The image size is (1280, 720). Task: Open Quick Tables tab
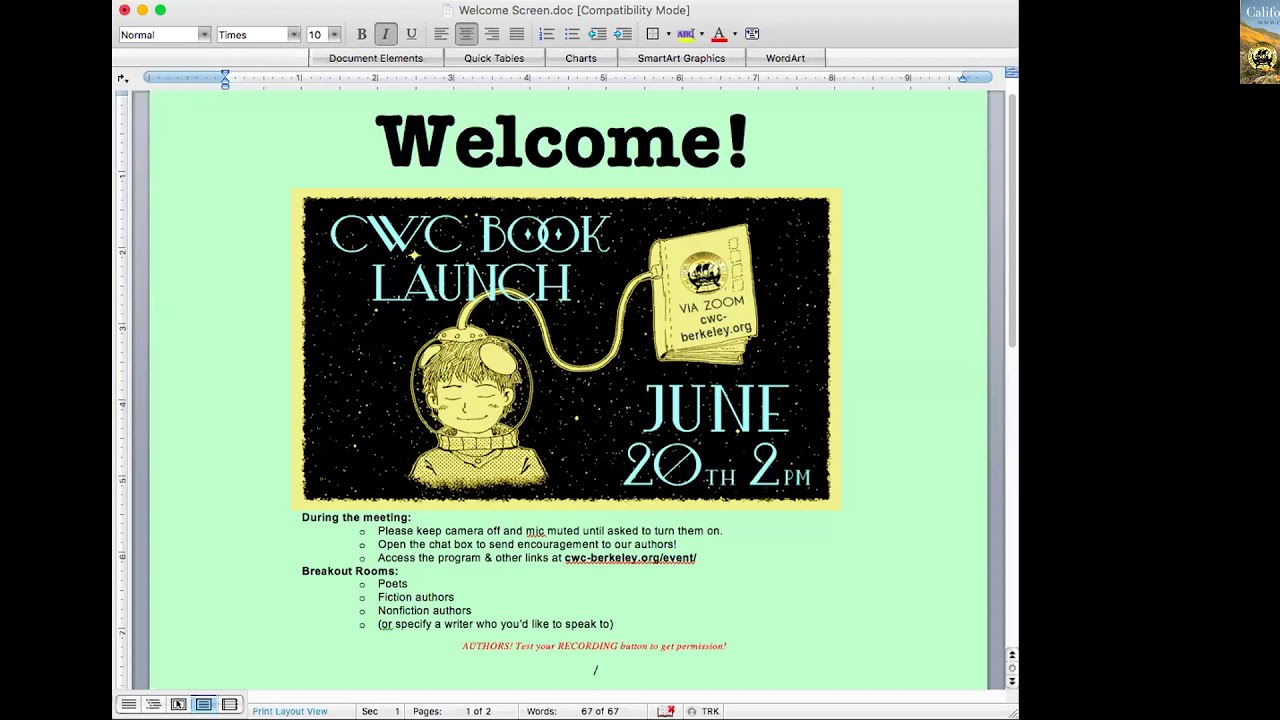(494, 58)
